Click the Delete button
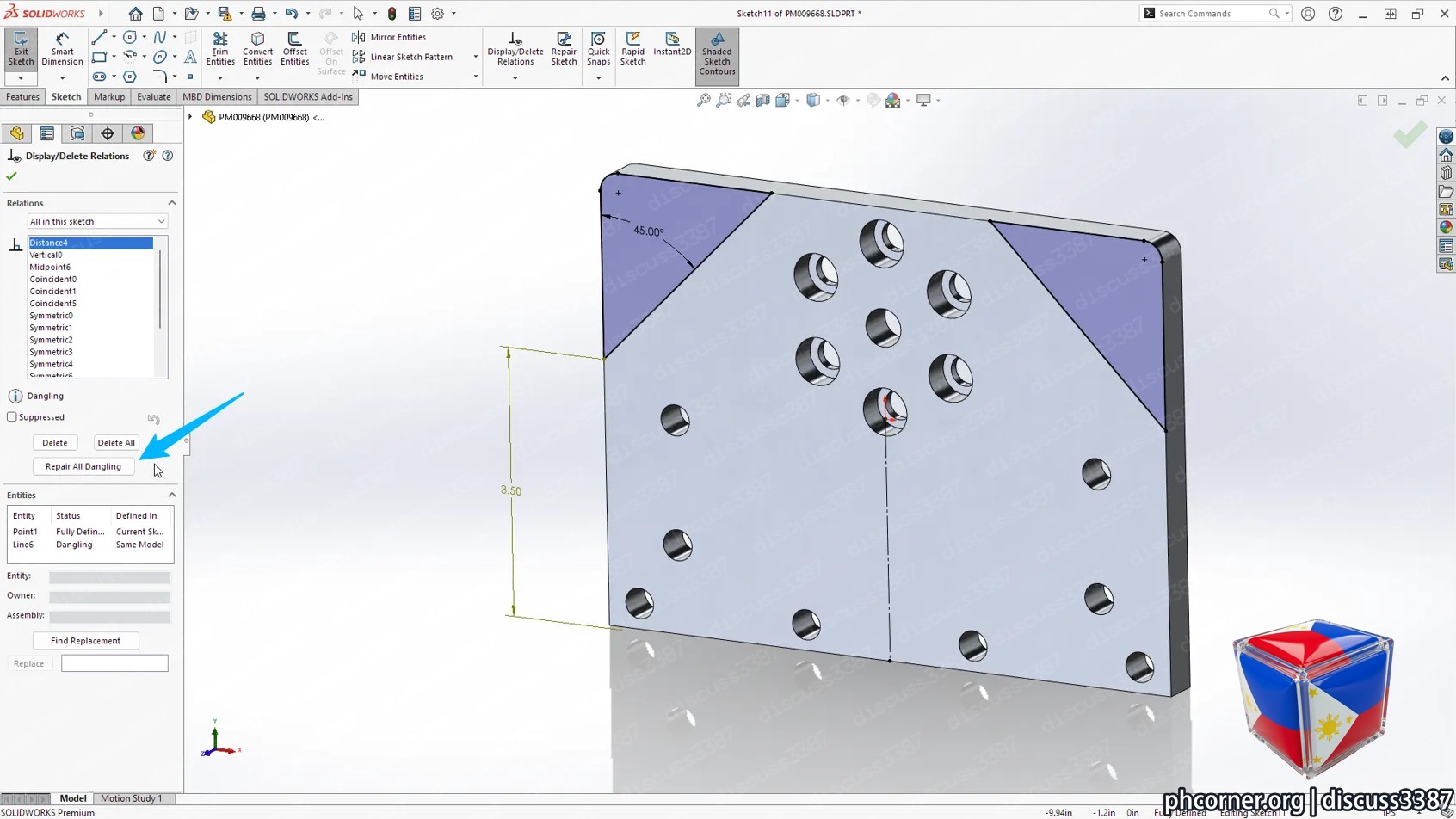Viewport: 1456px width, 819px height. [x=55, y=443]
